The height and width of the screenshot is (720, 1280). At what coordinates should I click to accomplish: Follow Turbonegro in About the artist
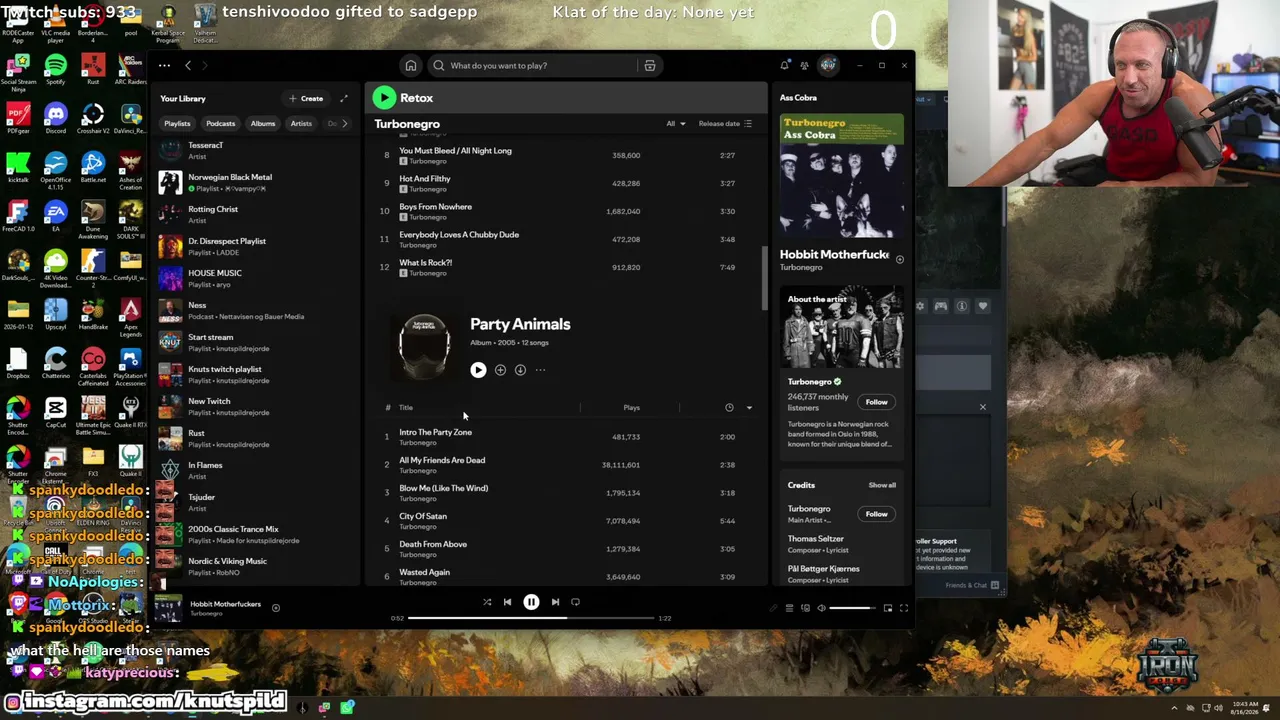click(876, 402)
